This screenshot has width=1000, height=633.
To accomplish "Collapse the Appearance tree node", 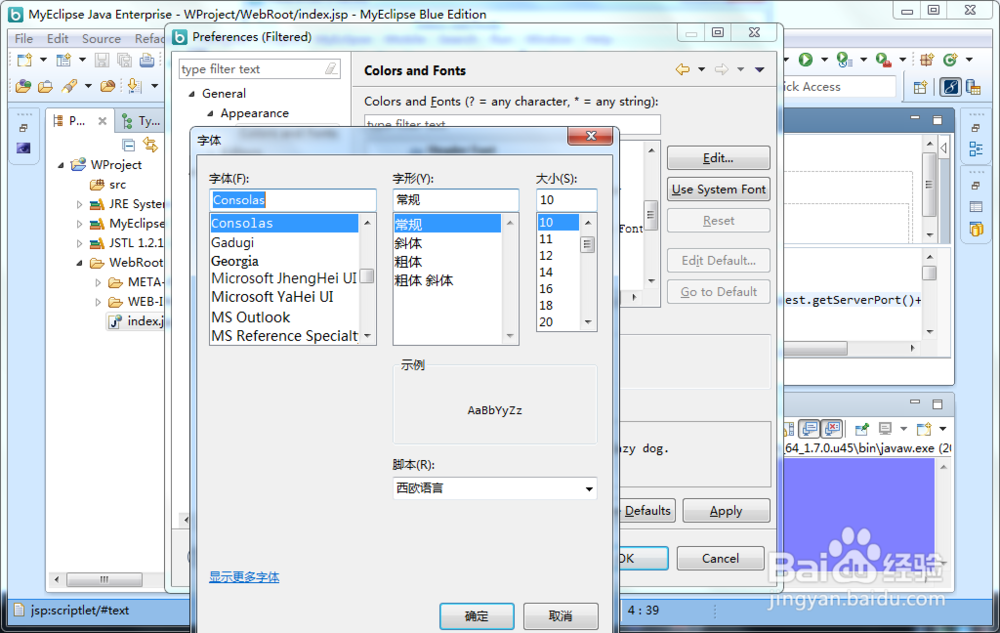I will 210,113.
